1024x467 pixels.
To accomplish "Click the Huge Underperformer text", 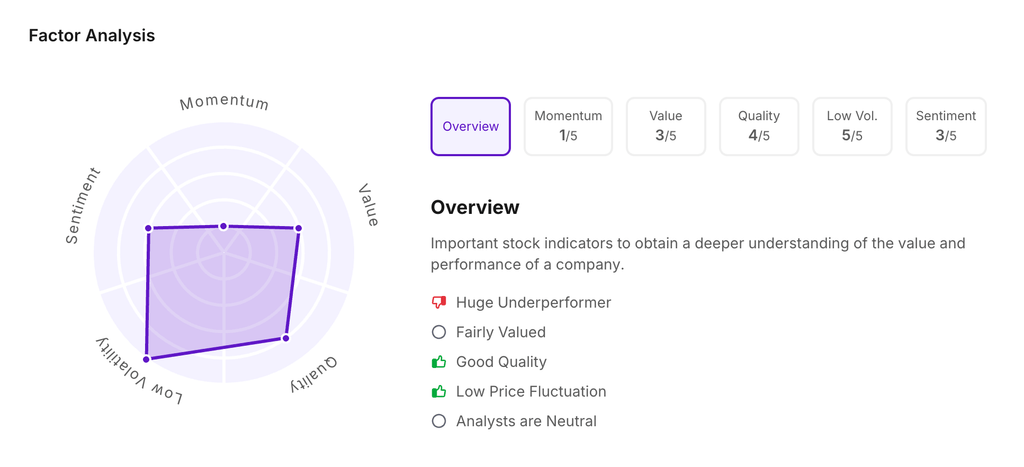I will click(533, 302).
